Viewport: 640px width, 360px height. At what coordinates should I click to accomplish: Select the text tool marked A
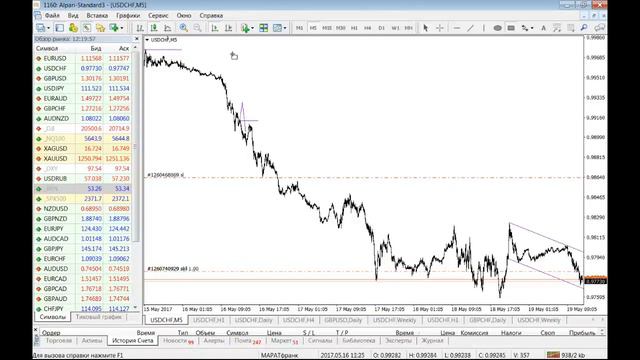pyautogui.click(x=543, y=28)
